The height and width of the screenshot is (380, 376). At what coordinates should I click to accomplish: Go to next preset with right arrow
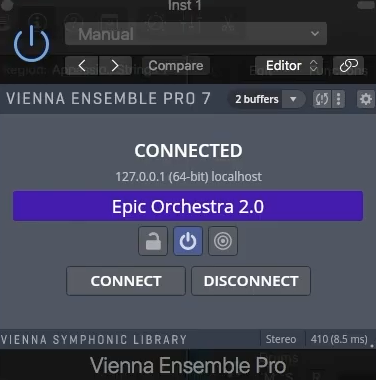coord(115,65)
